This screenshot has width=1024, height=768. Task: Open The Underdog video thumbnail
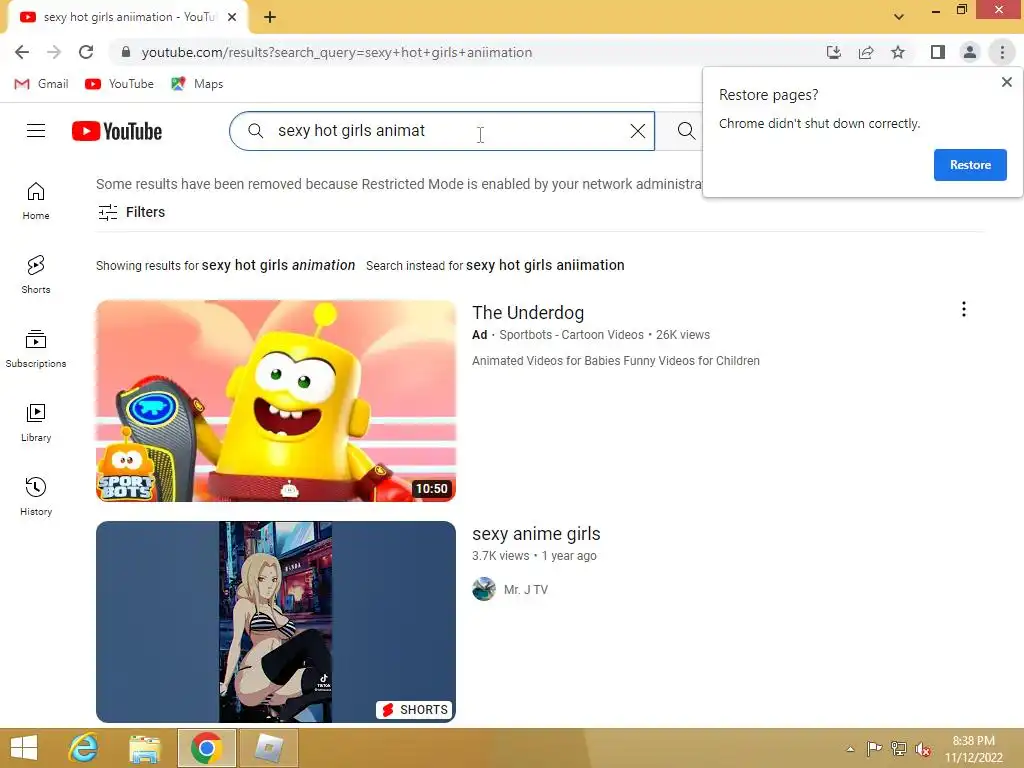click(x=276, y=400)
